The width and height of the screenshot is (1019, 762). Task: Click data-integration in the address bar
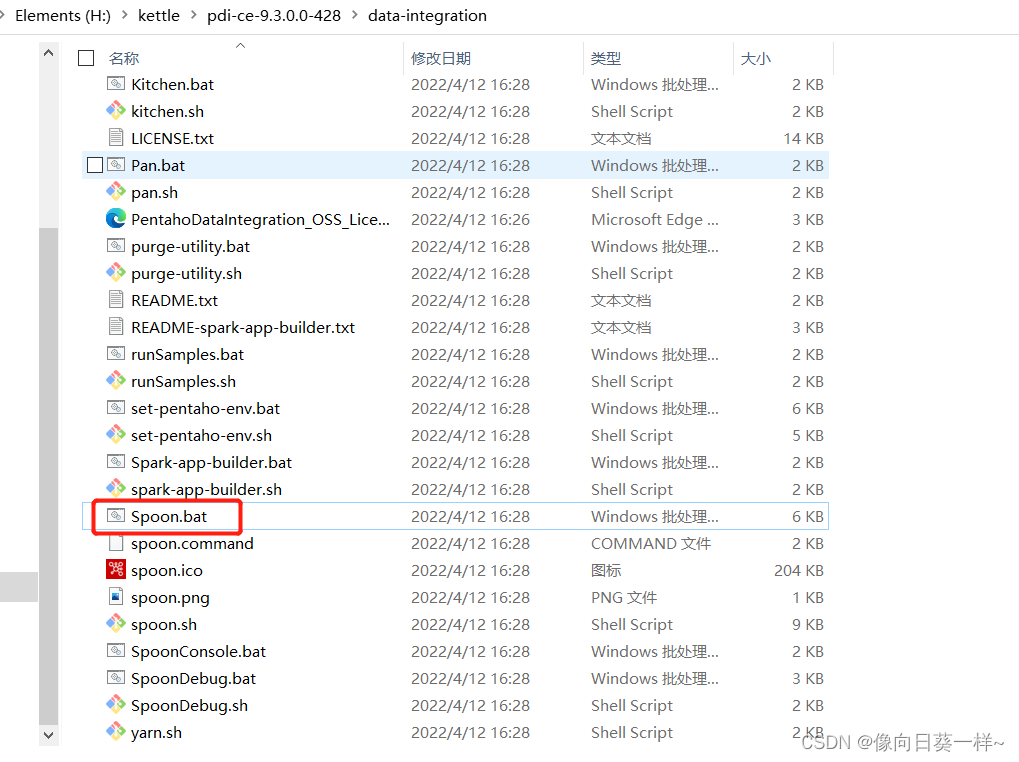tap(427, 16)
